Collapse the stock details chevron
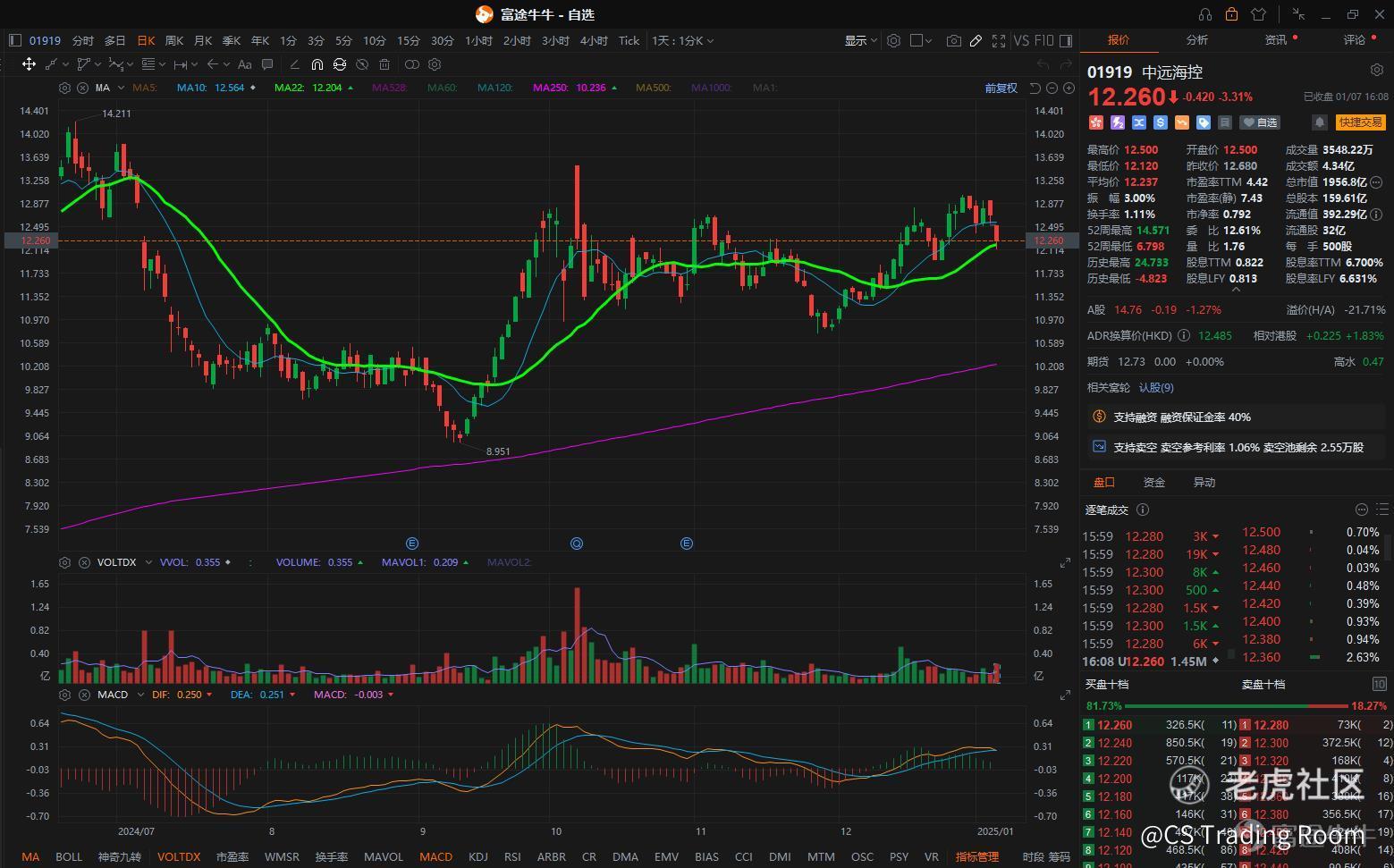The width and height of the screenshot is (1394, 868). [x=1236, y=290]
